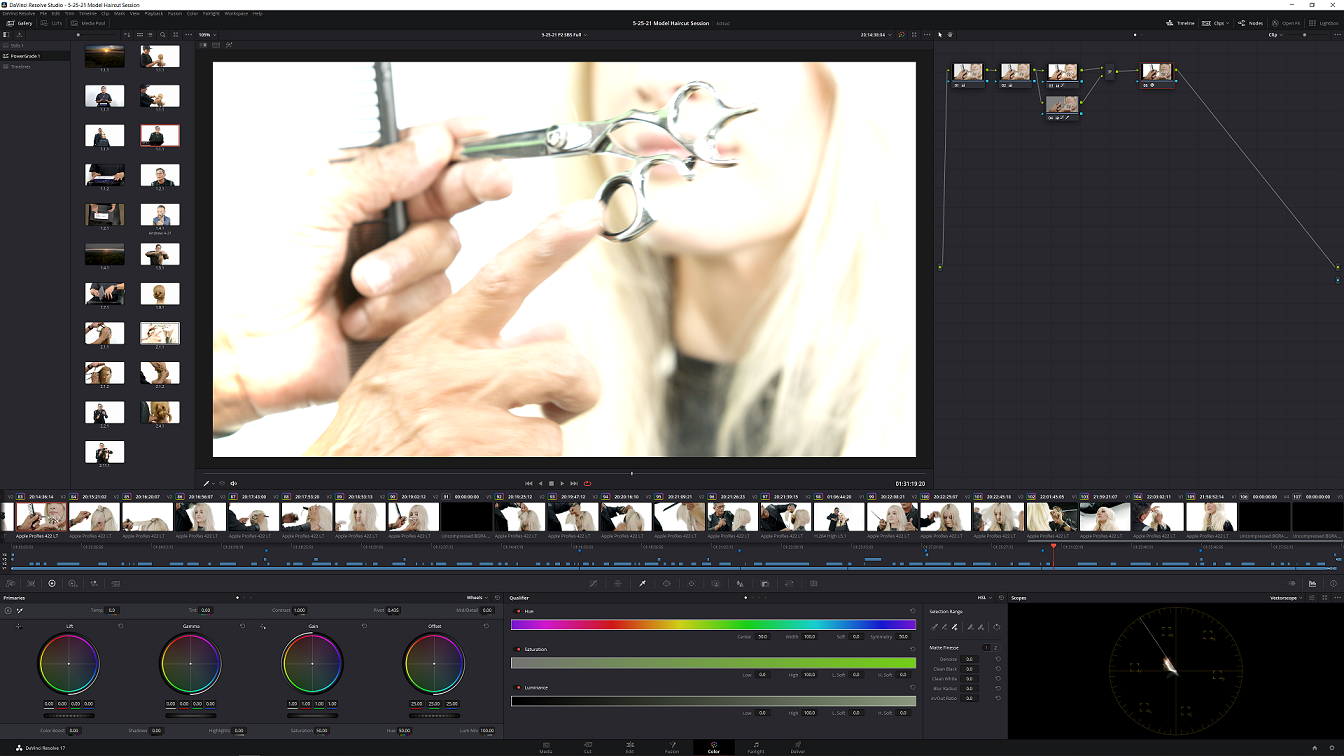This screenshot has width=1344, height=756.
Task: Click the Lightbox button
Action: [x=1323, y=23]
